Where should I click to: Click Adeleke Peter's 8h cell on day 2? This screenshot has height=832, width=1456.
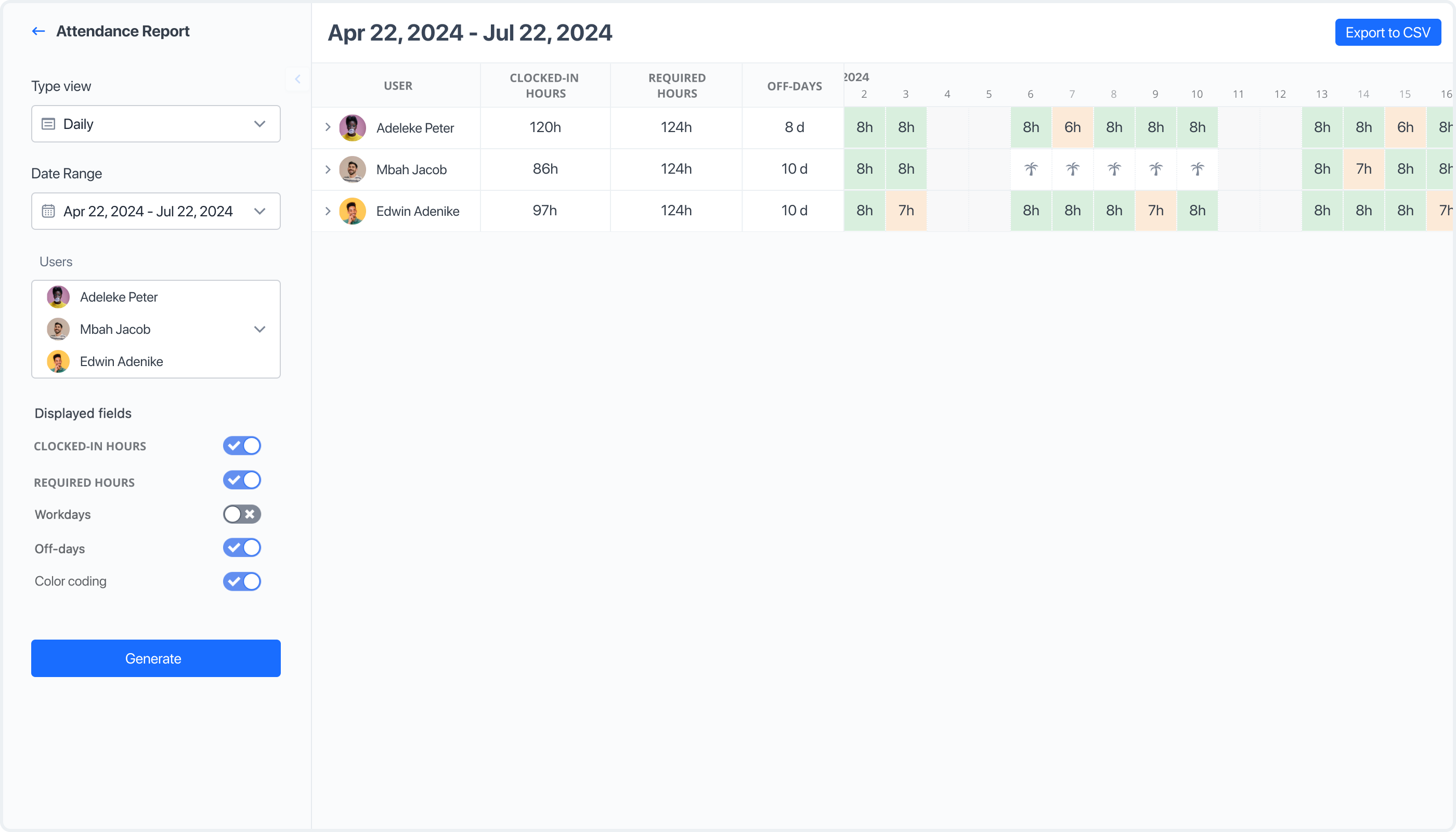tap(865, 127)
